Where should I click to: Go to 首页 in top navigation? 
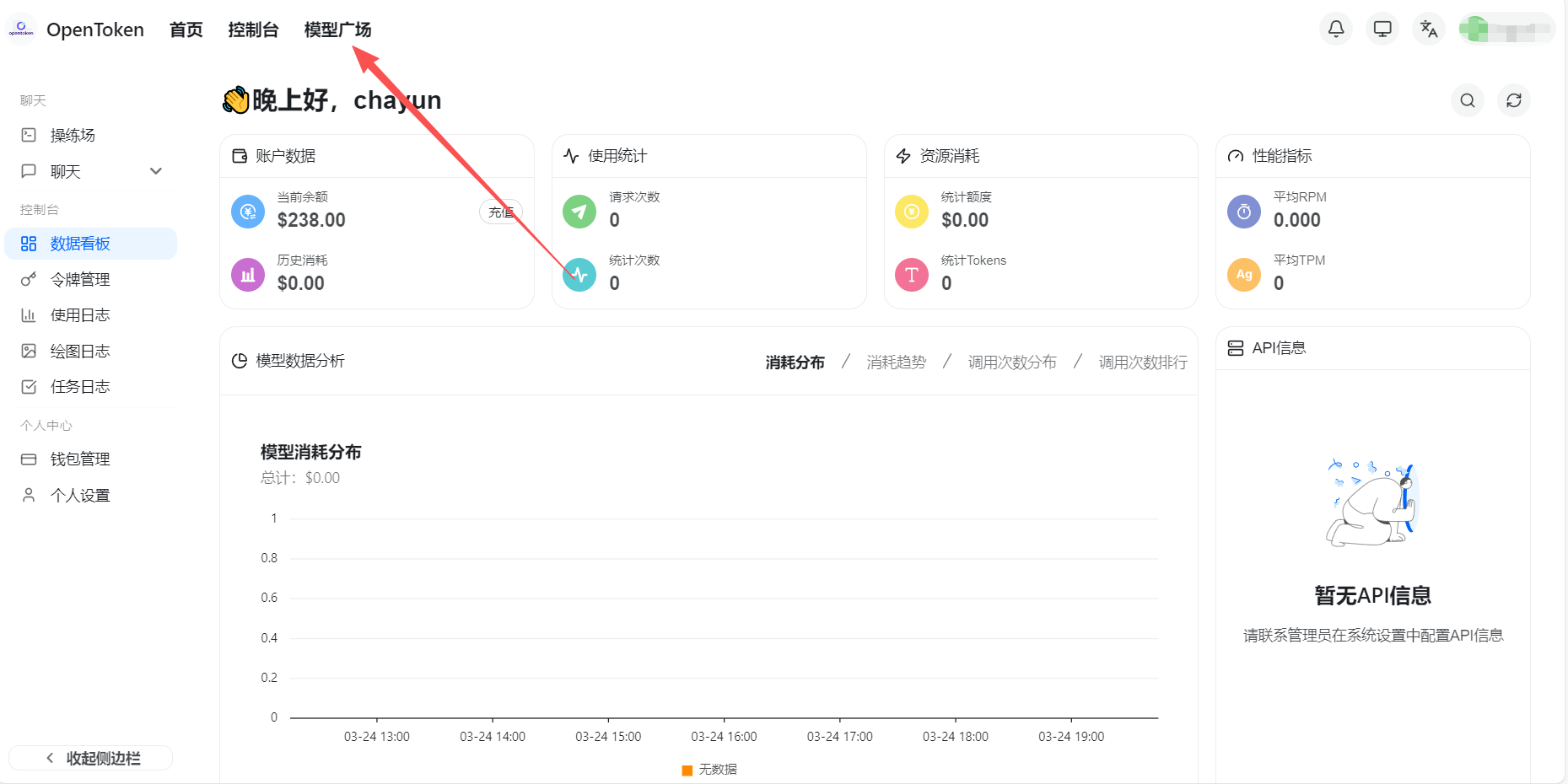coord(186,30)
